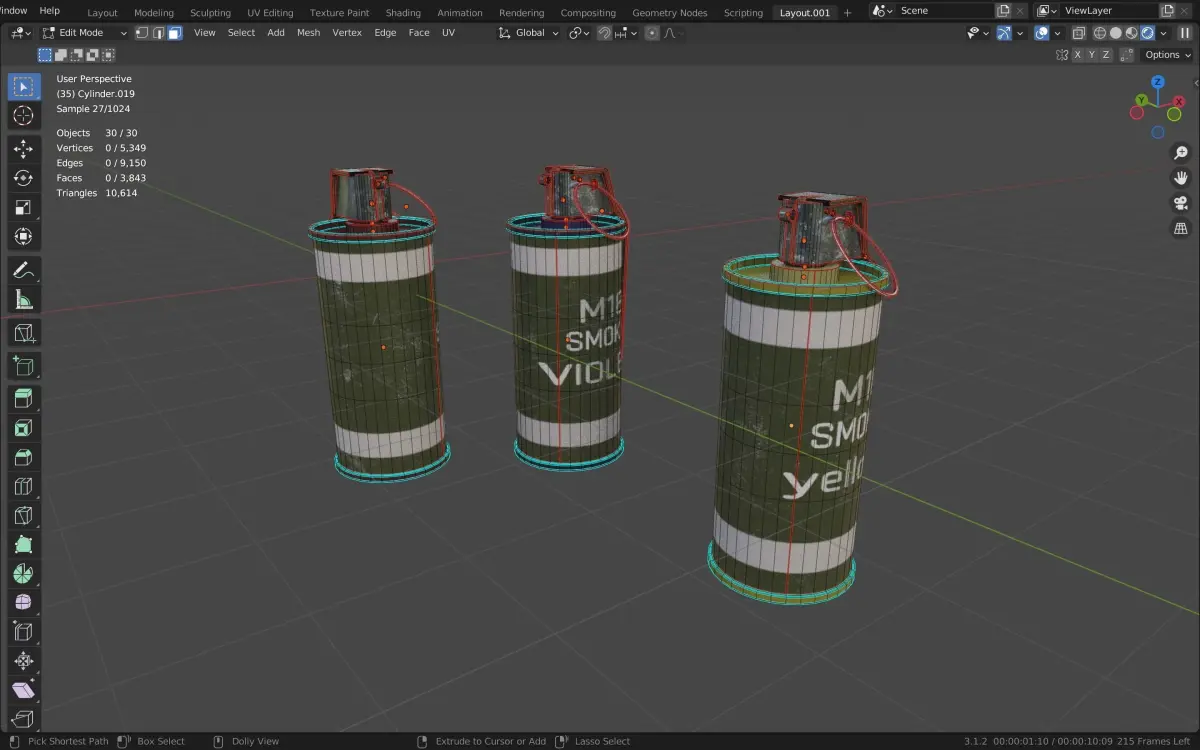Open viewport shading options dropdown

1164,33
